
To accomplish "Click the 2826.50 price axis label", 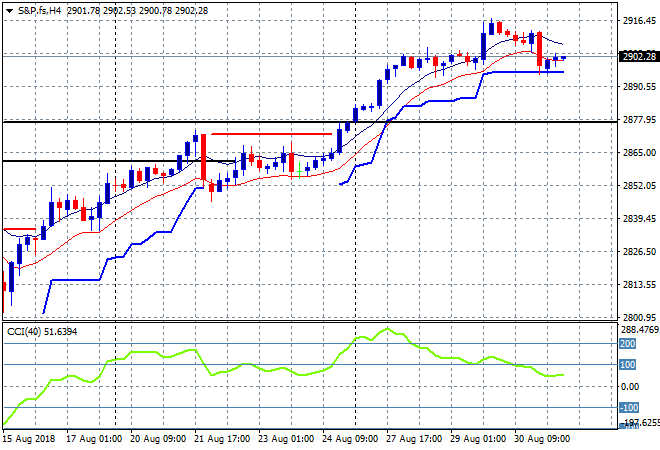I will [x=639, y=252].
